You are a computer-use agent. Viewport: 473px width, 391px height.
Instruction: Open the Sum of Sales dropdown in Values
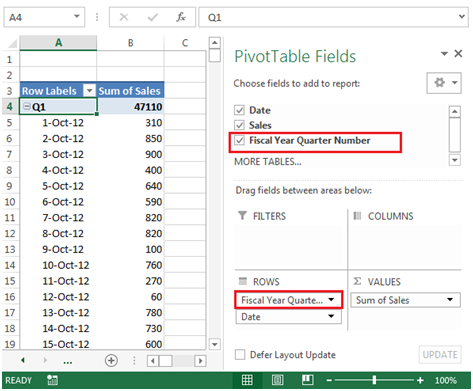click(x=450, y=300)
